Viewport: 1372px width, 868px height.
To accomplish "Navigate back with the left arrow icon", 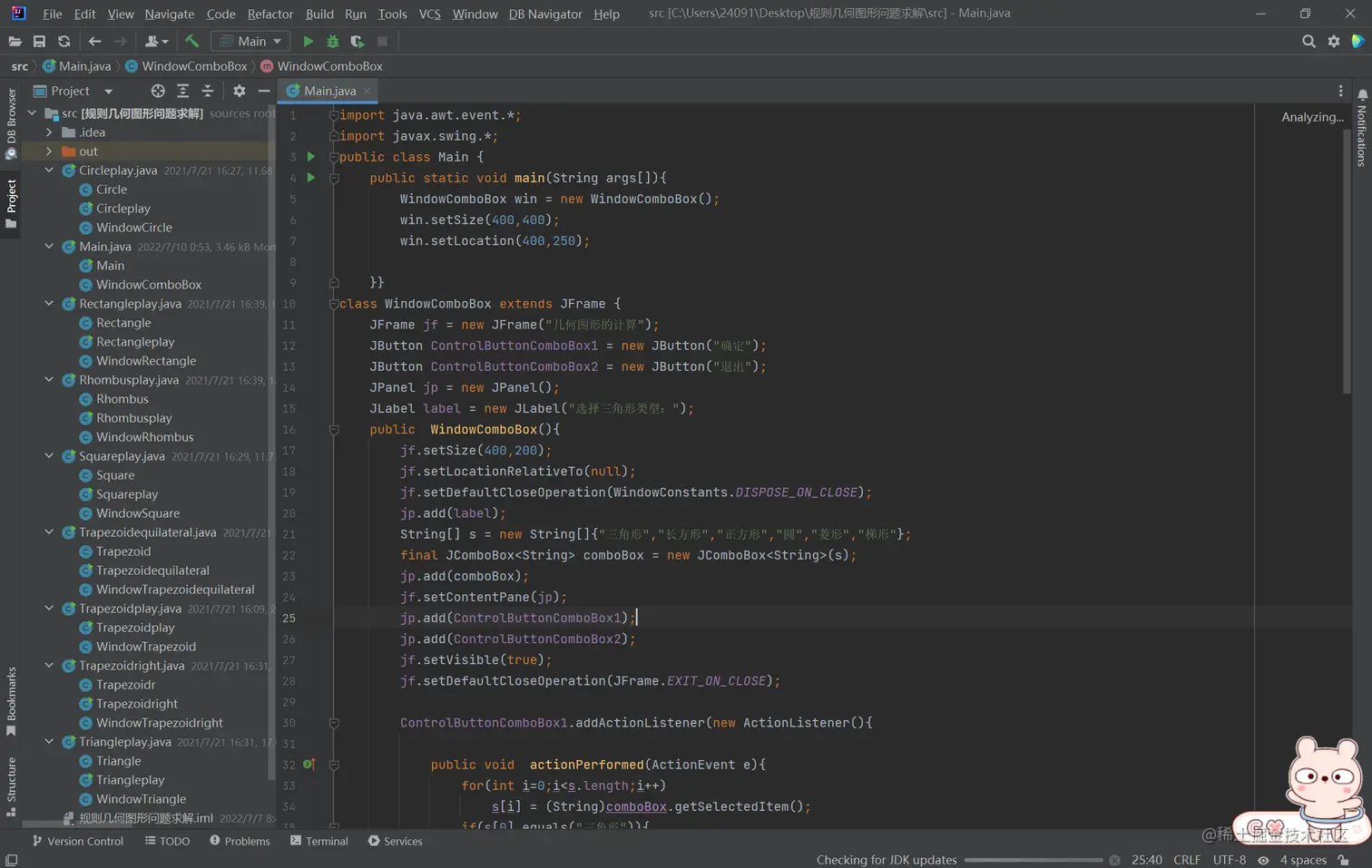I will pos(94,41).
